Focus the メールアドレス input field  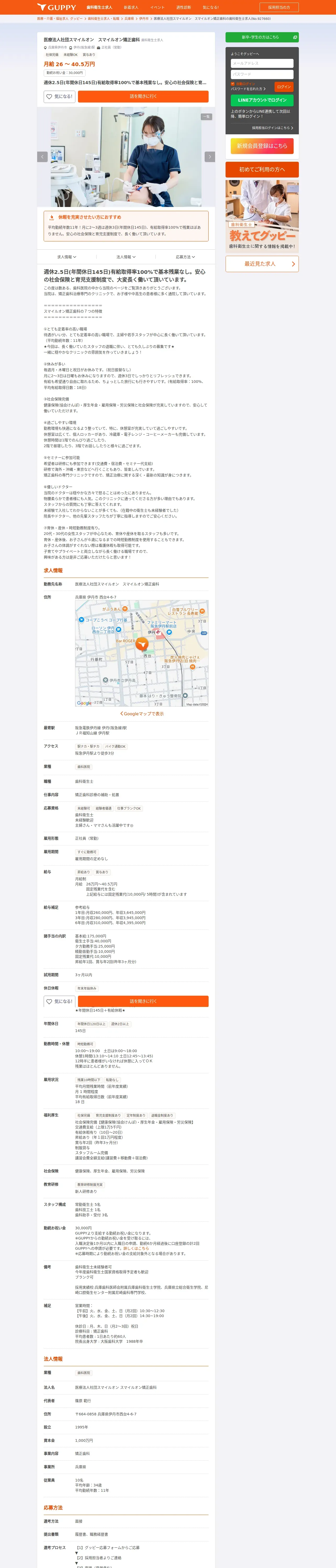pyautogui.click(x=262, y=63)
